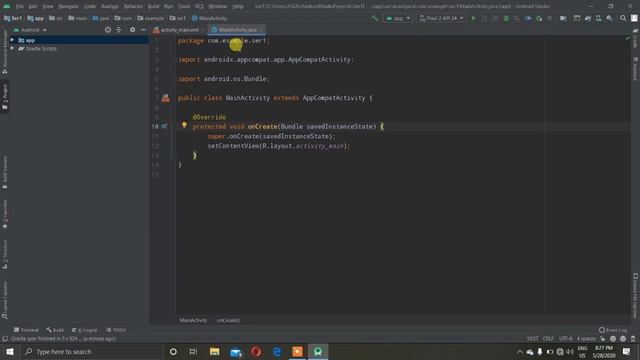
Task: Switch to the activity_main.xml tab
Action: (x=179, y=30)
